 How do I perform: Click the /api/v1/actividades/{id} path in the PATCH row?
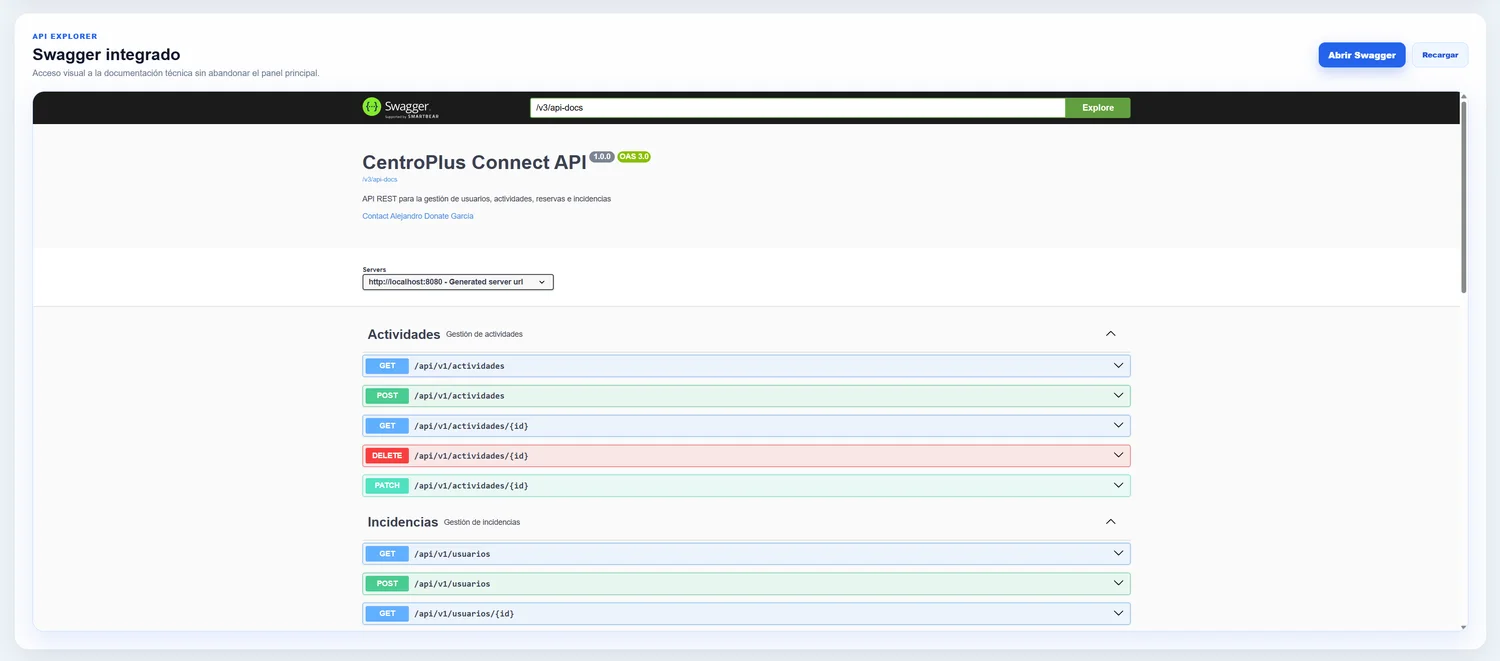(x=472, y=486)
